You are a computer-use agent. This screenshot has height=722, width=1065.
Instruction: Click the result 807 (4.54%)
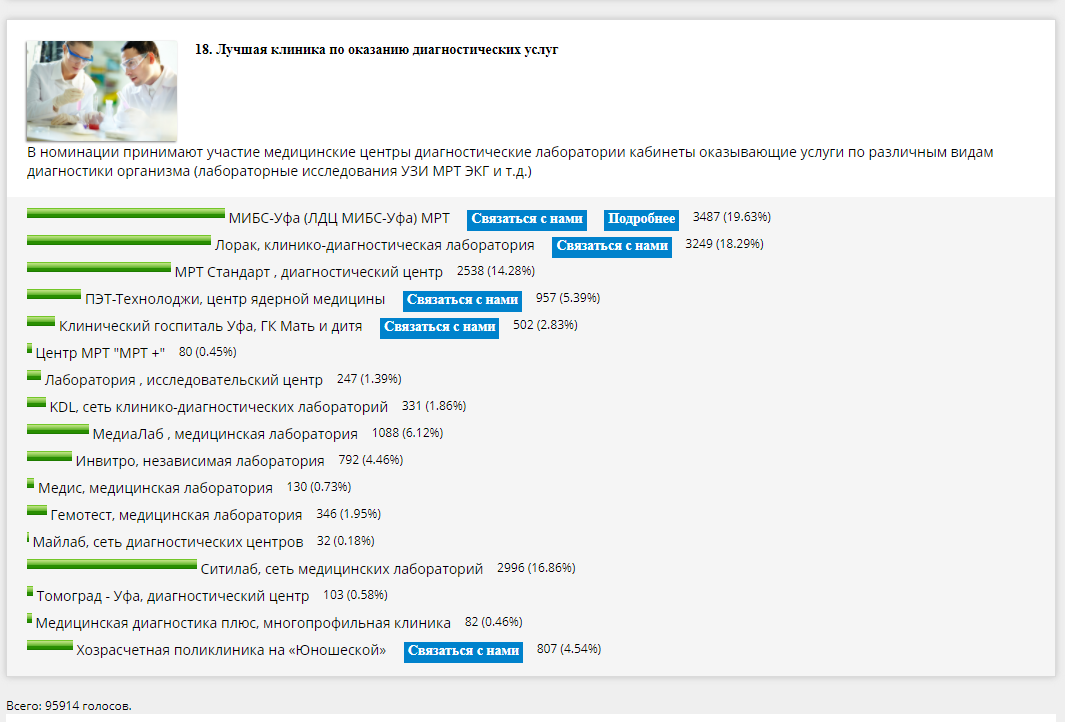(x=568, y=649)
